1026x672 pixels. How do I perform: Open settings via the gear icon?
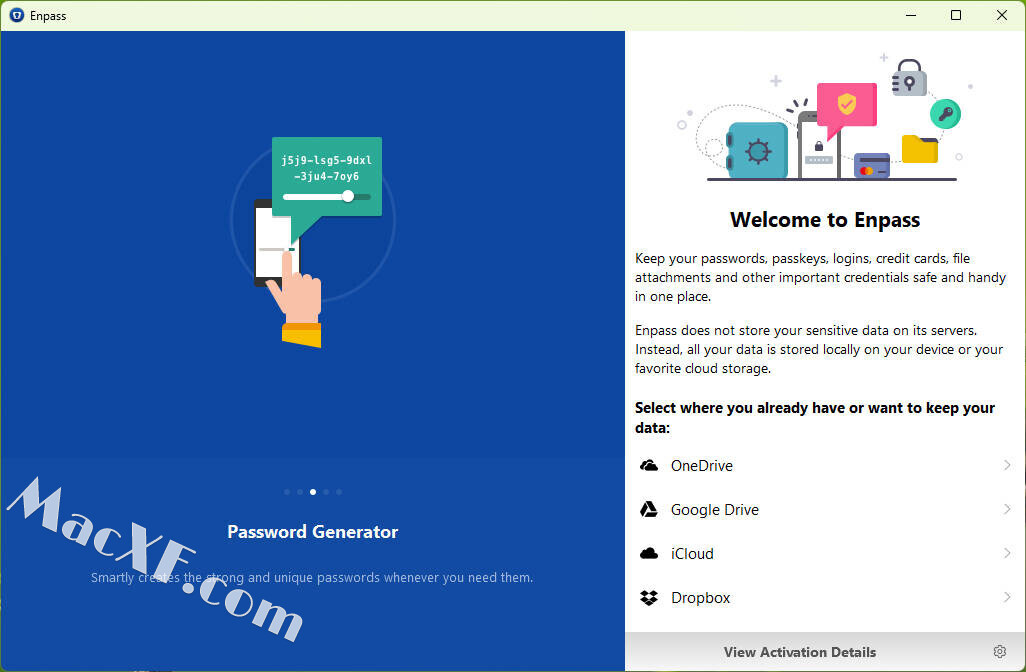point(999,652)
